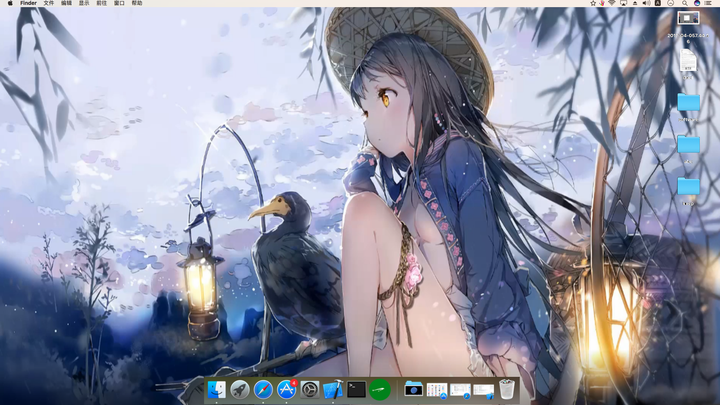The width and height of the screenshot is (720, 405).
Task: Select the RTF document on the desktop
Action: [x=688, y=60]
